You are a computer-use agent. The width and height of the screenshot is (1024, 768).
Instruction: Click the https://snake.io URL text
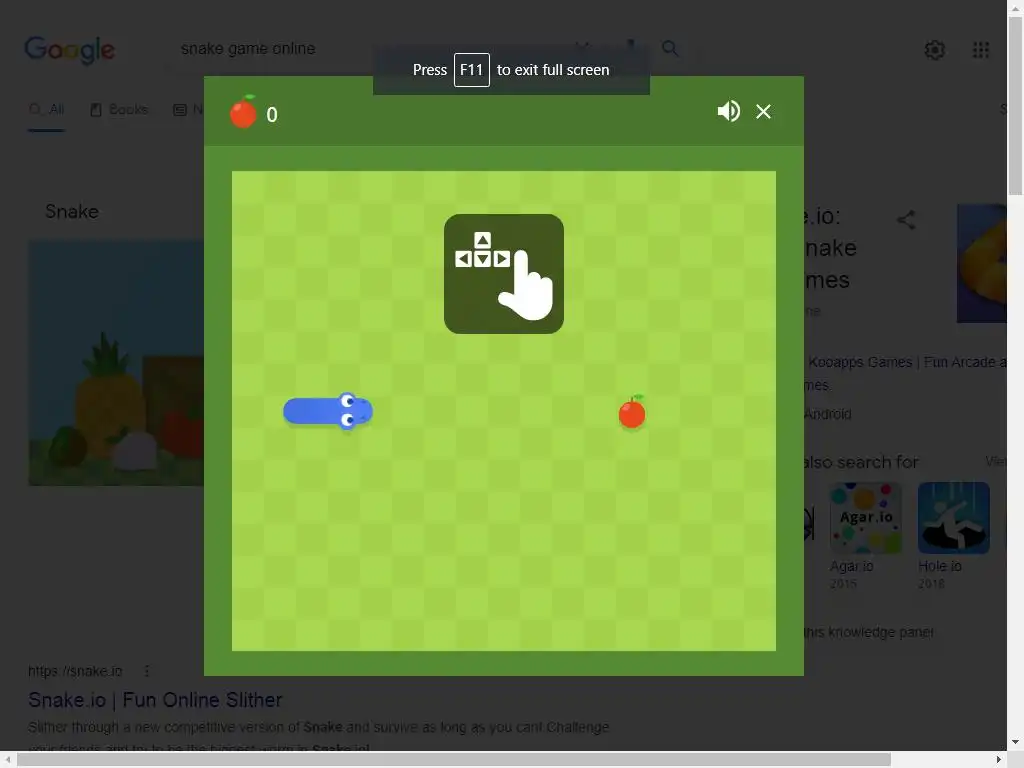(x=75, y=671)
